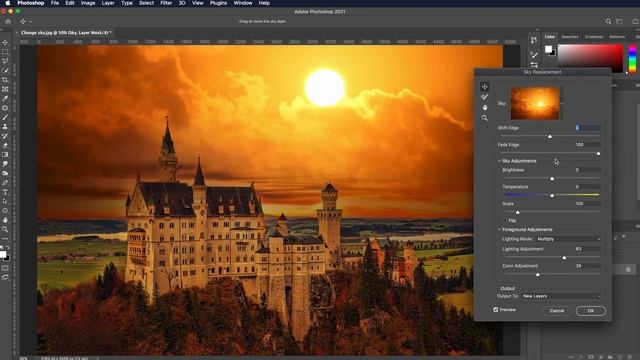The width and height of the screenshot is (640, 360).
Task: Click the Scale value field
Action: coord(588,204)
